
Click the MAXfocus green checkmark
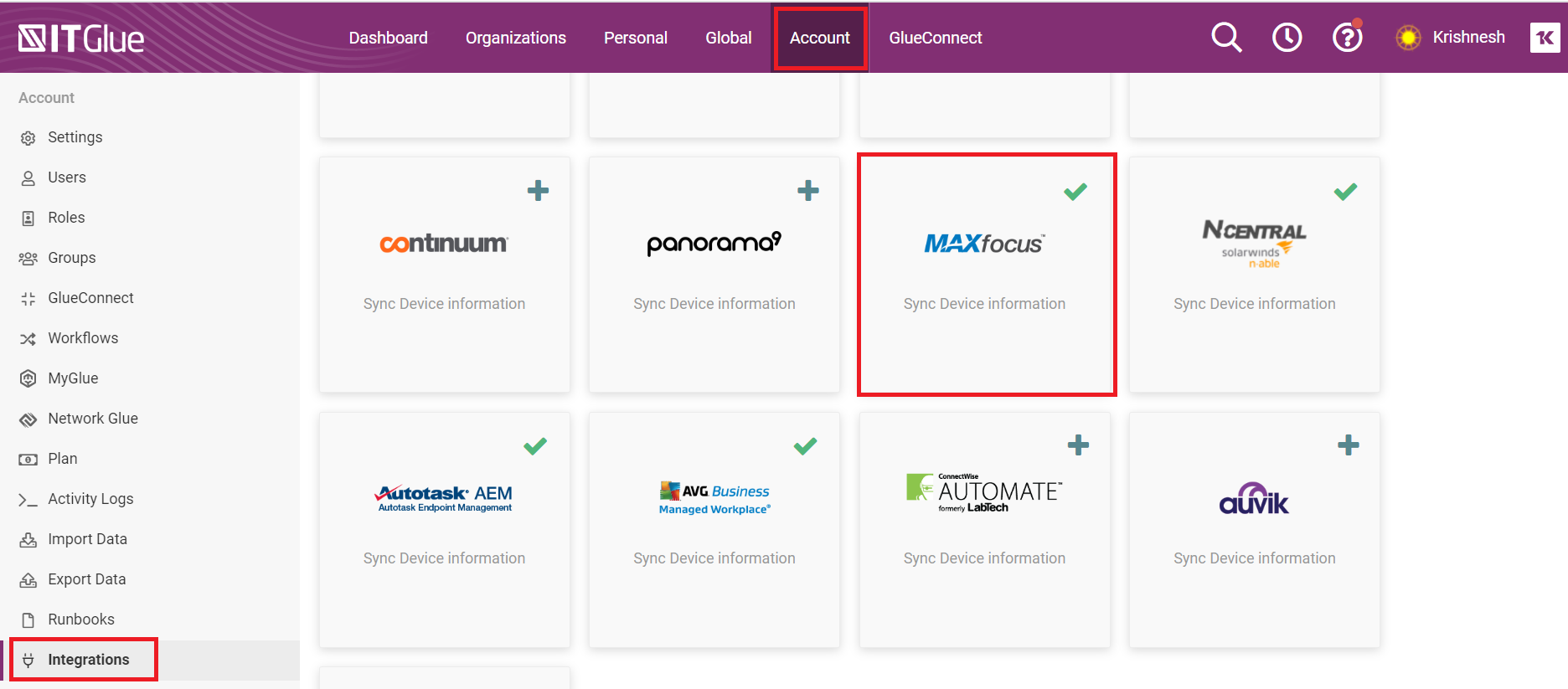[1075, 192]
